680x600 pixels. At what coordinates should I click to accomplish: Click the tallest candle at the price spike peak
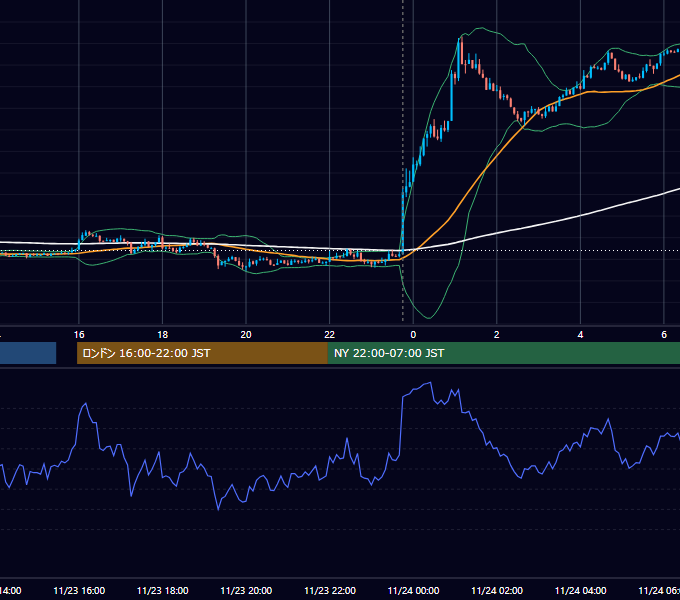(459, 59)
